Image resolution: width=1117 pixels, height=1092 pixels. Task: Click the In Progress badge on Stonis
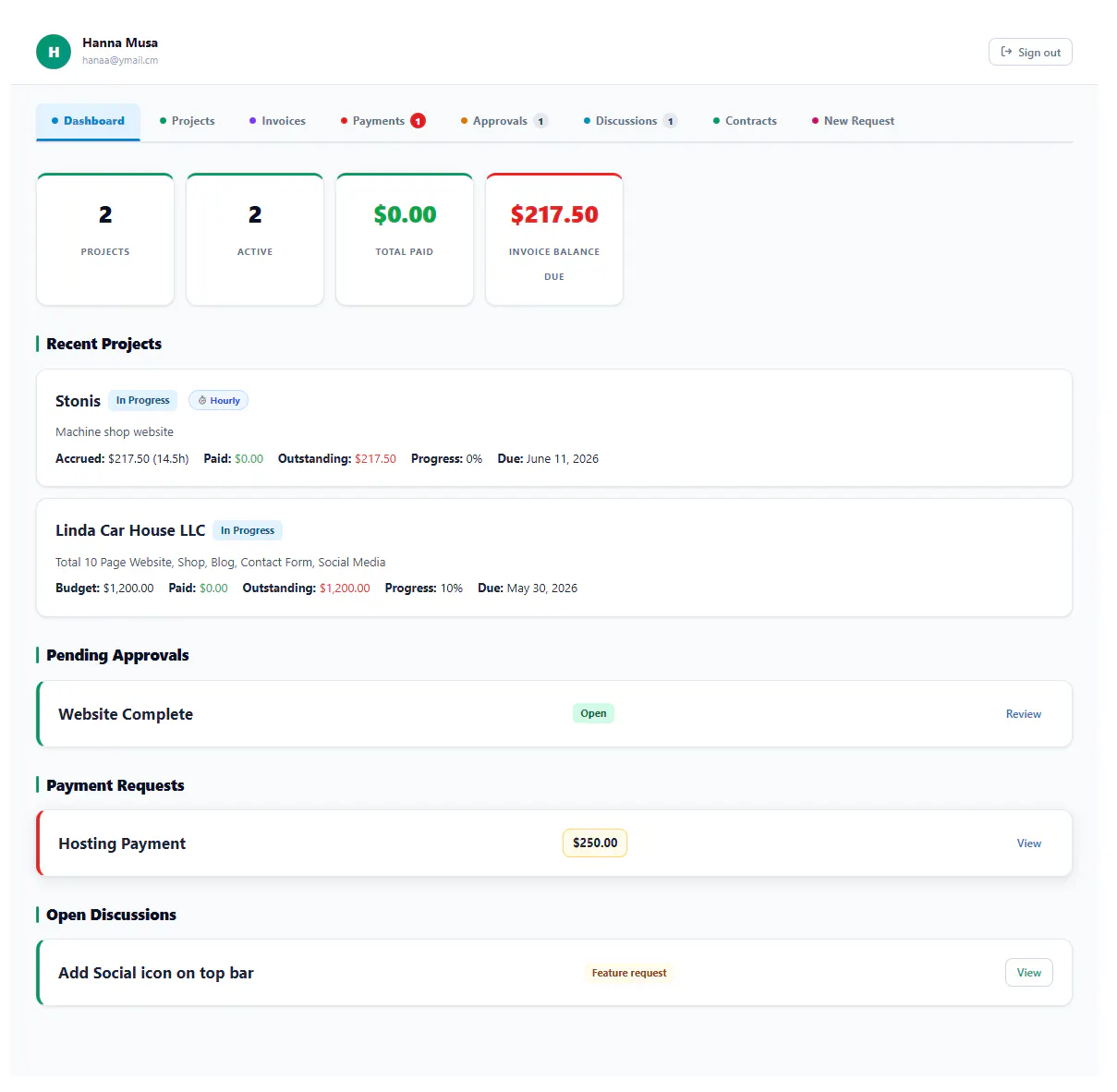tap(143, 400)
